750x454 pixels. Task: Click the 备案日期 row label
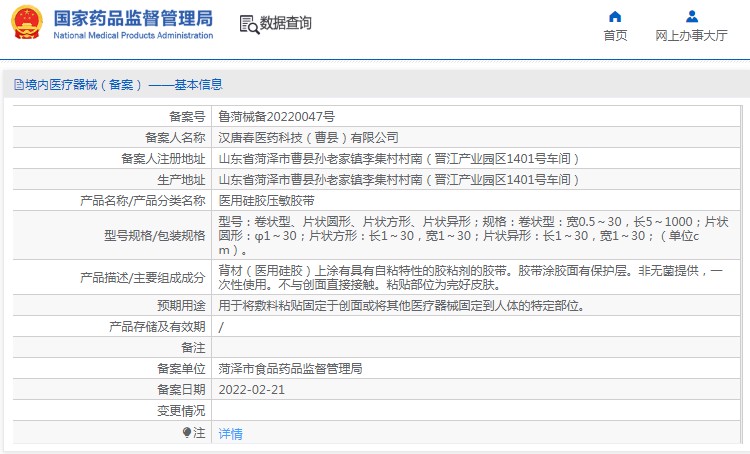coord(181,390)
